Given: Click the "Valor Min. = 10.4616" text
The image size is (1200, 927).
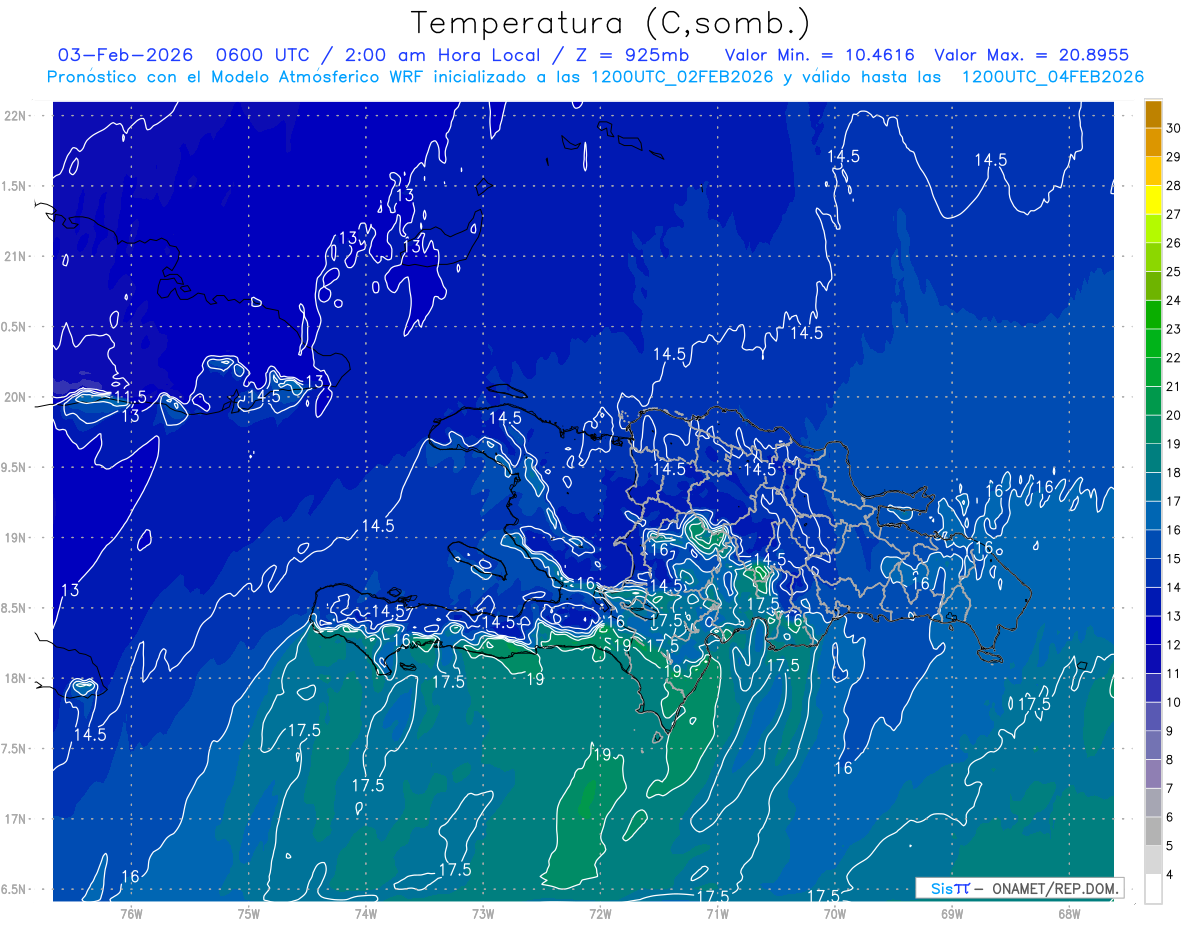Looking at the screenshot, I should (x=820, y=55).
